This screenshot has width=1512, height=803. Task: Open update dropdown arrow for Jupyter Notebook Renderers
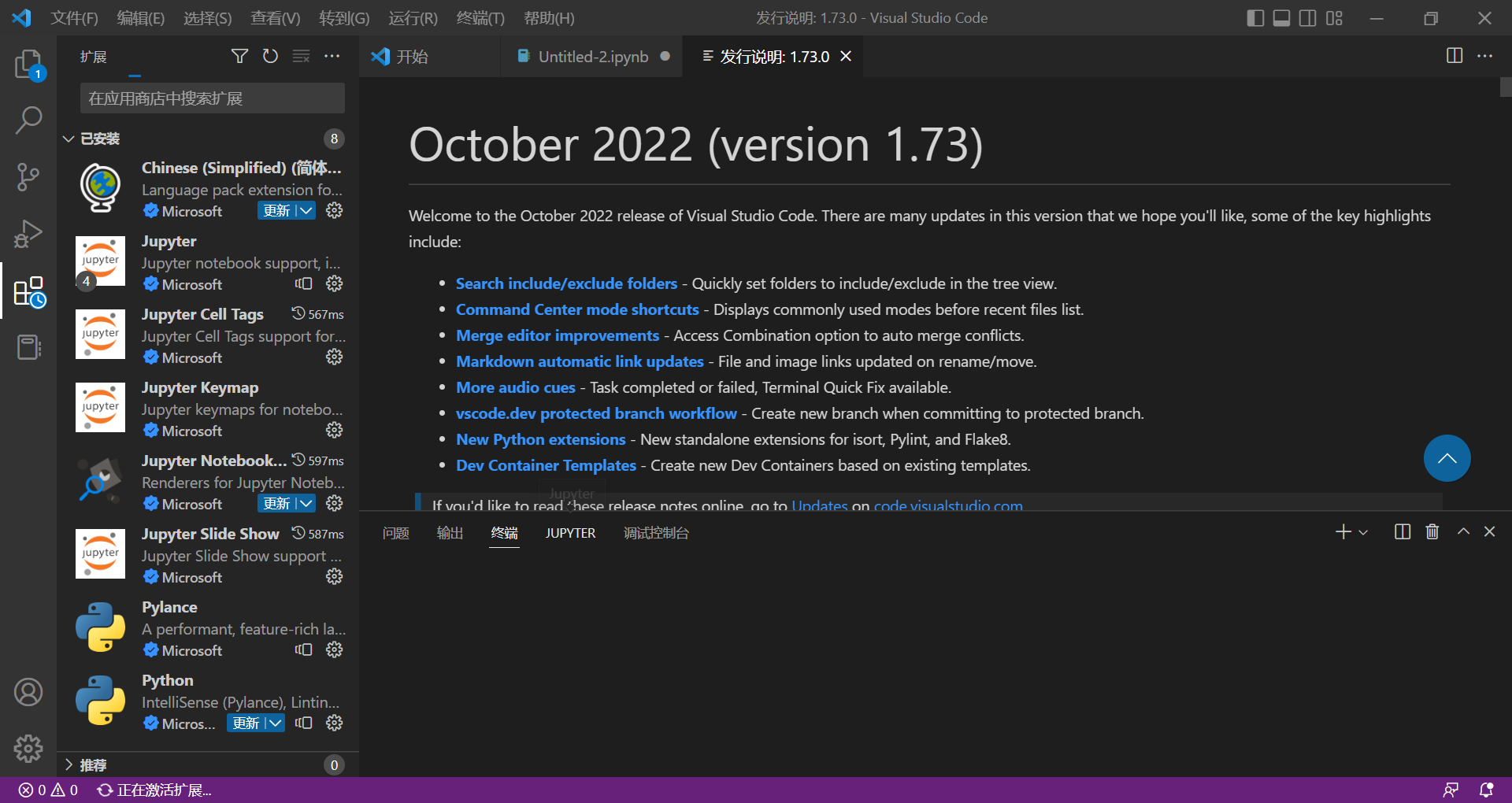[306, 504]
